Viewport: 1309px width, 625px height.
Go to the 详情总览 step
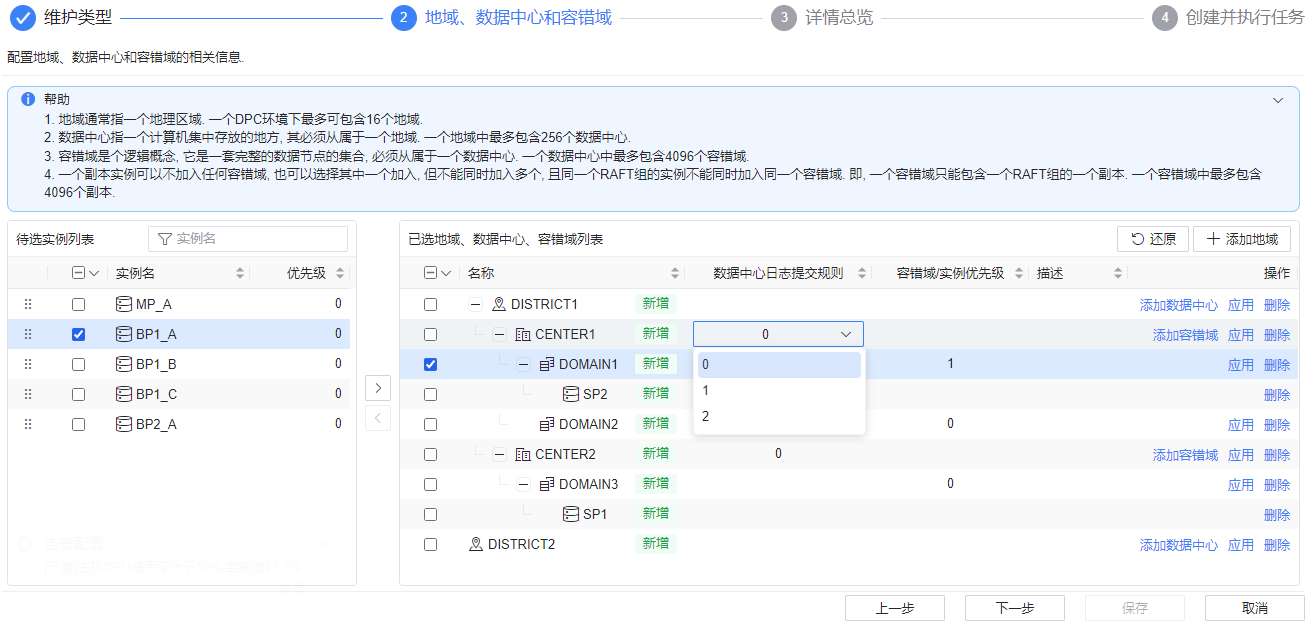point(821,18)
